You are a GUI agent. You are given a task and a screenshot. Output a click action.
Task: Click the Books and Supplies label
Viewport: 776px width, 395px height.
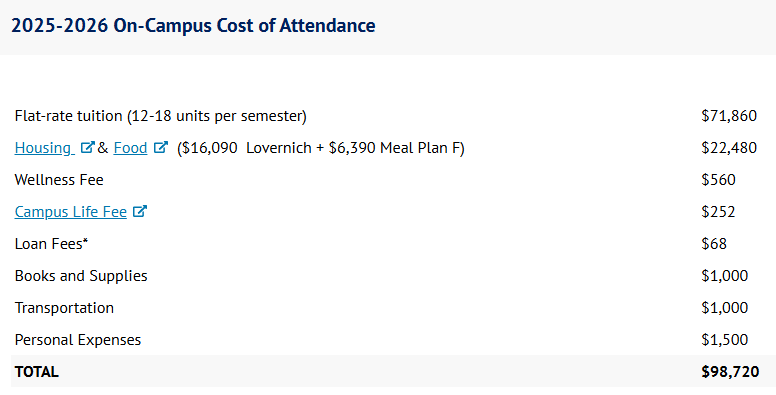click(x=81, y=276)
